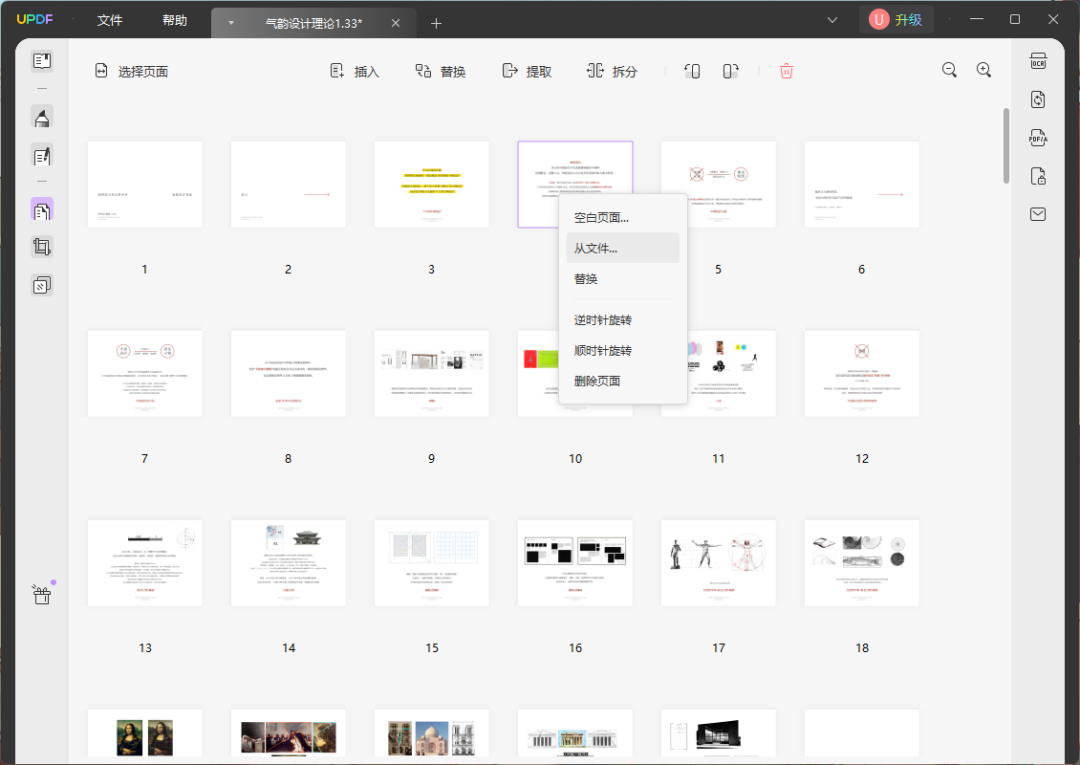Click the PDF/A export icon
This screenshot has height=765, width=1080.
(1038, 138)
